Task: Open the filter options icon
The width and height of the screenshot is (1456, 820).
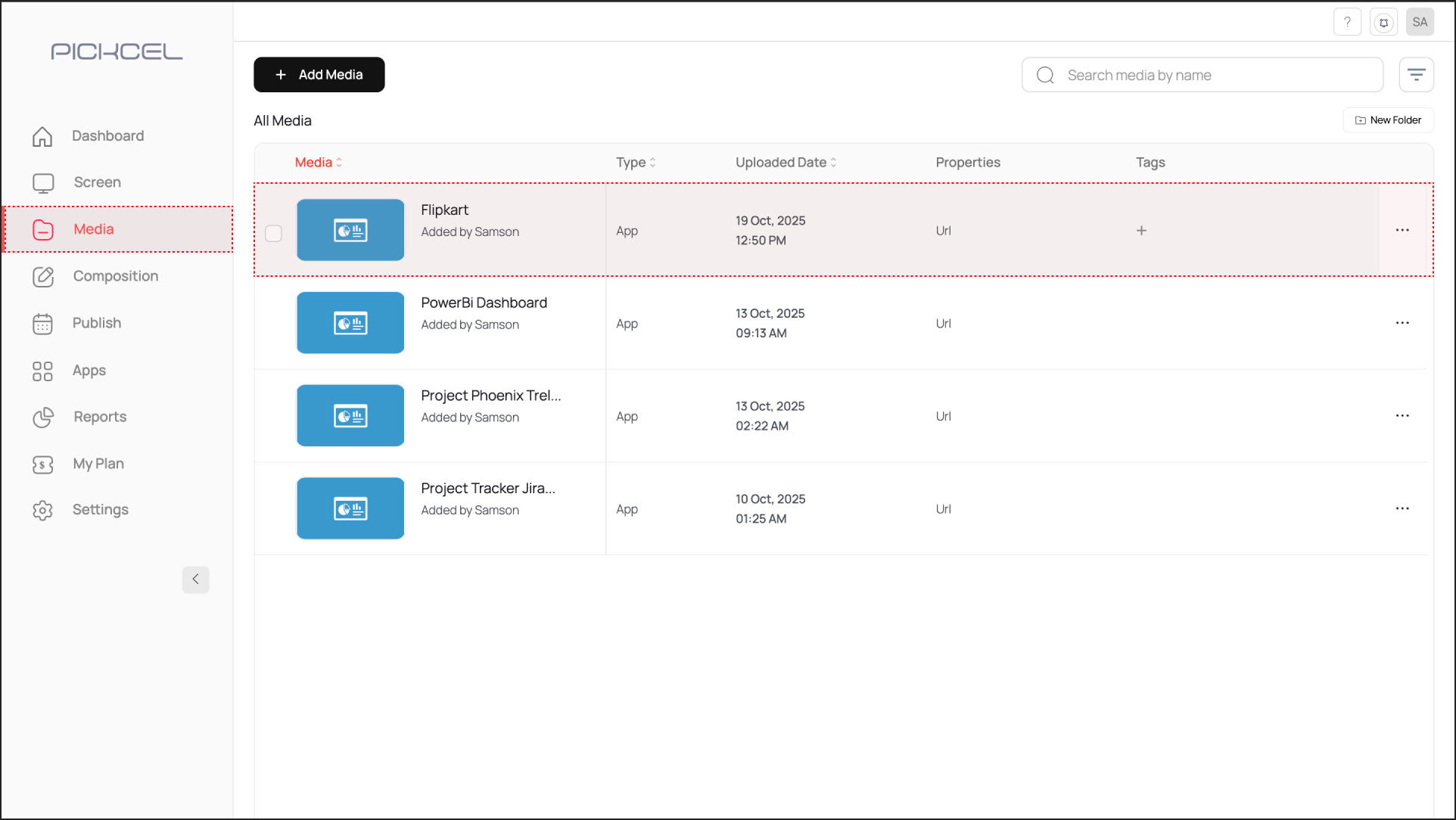Action: pos(1416,75)
